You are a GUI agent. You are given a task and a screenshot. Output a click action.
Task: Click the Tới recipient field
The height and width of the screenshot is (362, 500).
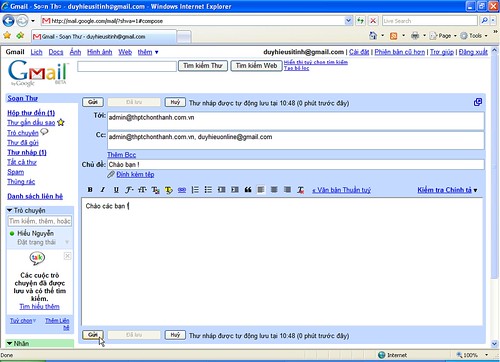296,121
